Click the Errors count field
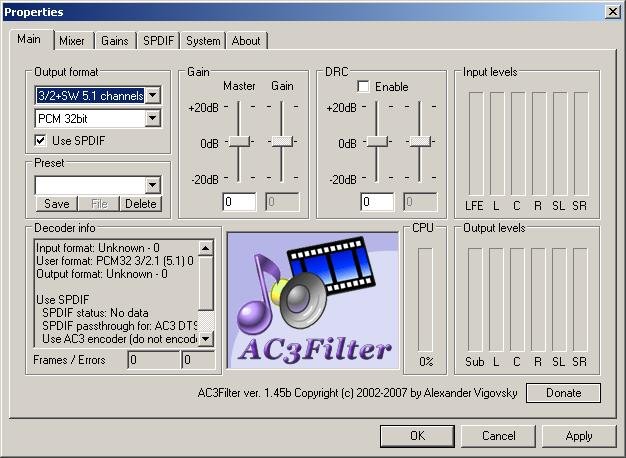Image resolution: width=626 pixels, height=458 pixels. click(x=198, y=360)
